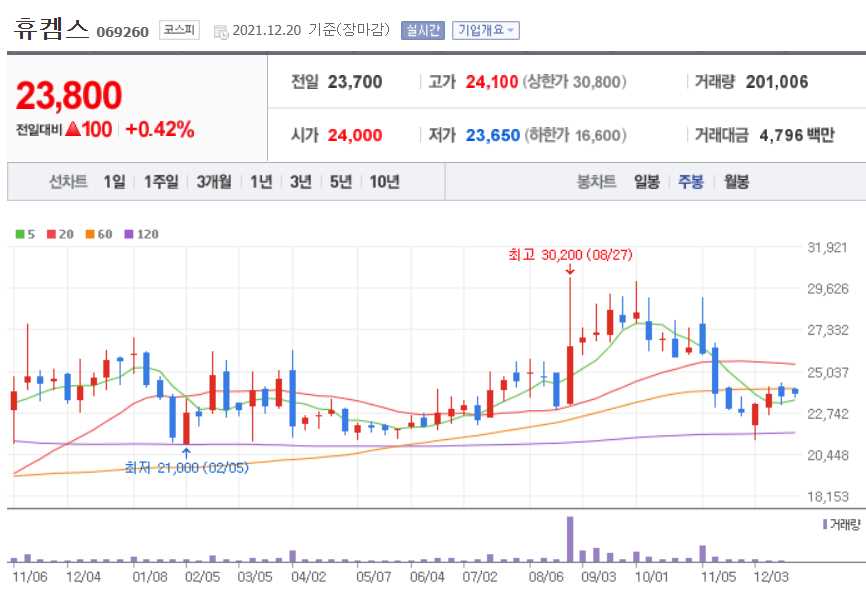
Task: Switch to 주봉 candlestick chart
Action: pos(690,181)
